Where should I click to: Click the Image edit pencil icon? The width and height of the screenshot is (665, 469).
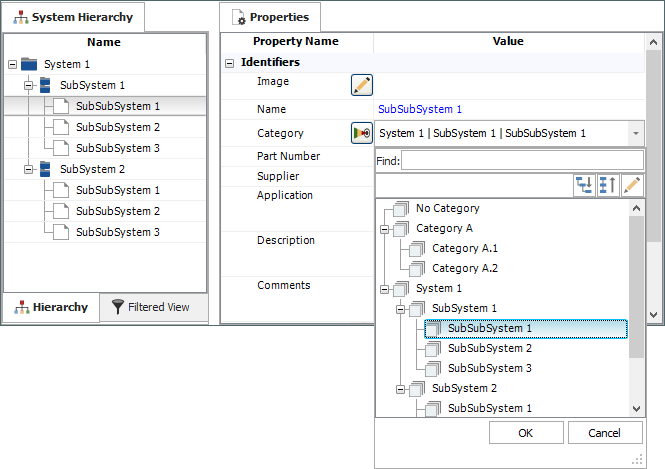361,85
